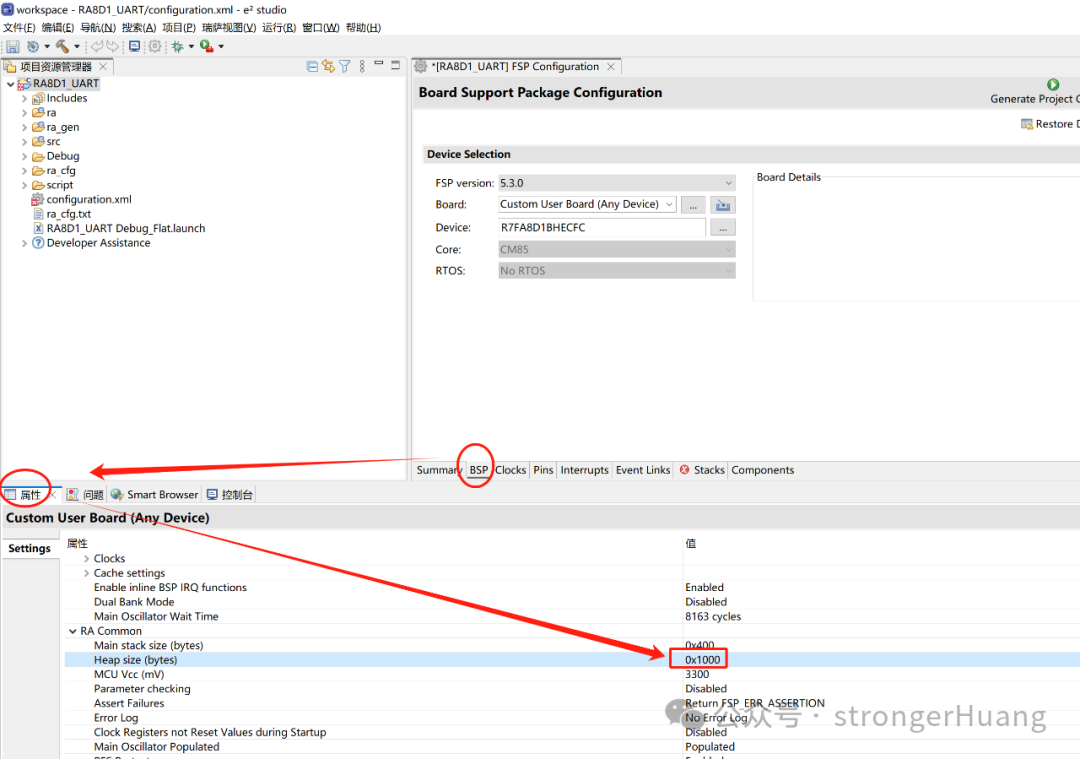
Task: Click the Run with toolbox icon
Action: coord(206,46)
